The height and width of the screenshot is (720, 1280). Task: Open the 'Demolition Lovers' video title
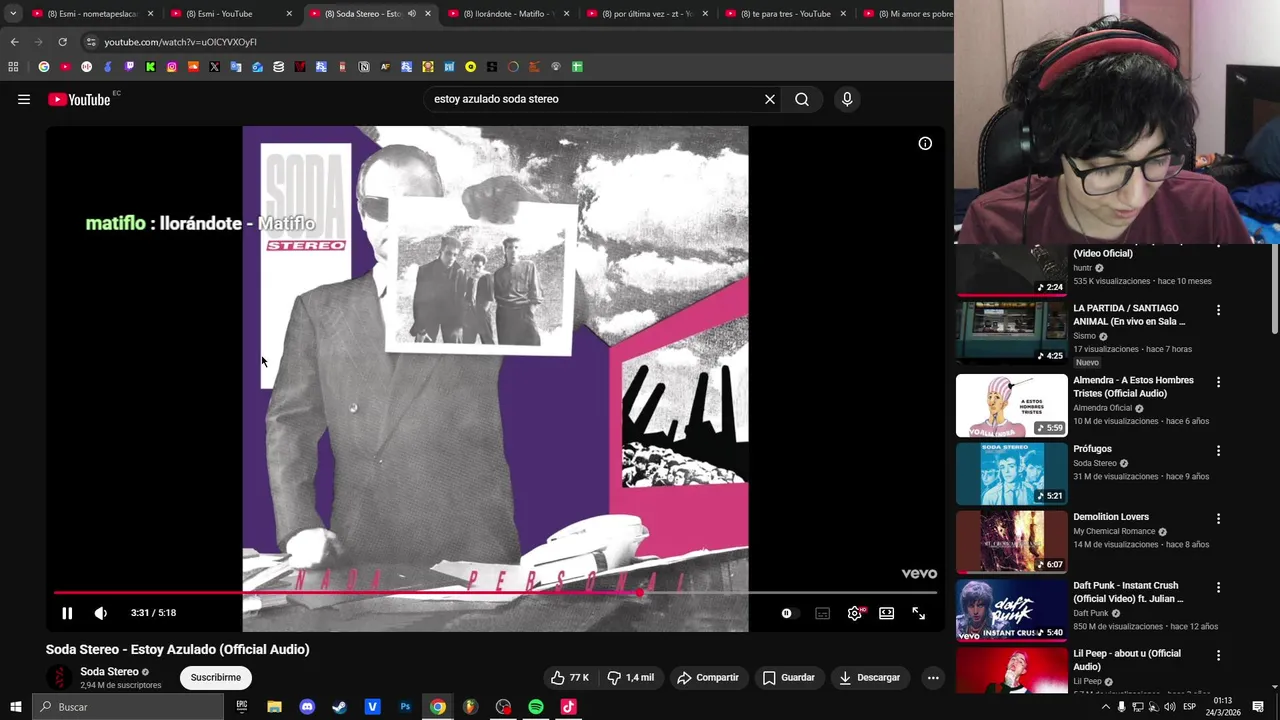[x=1111, y=517]
